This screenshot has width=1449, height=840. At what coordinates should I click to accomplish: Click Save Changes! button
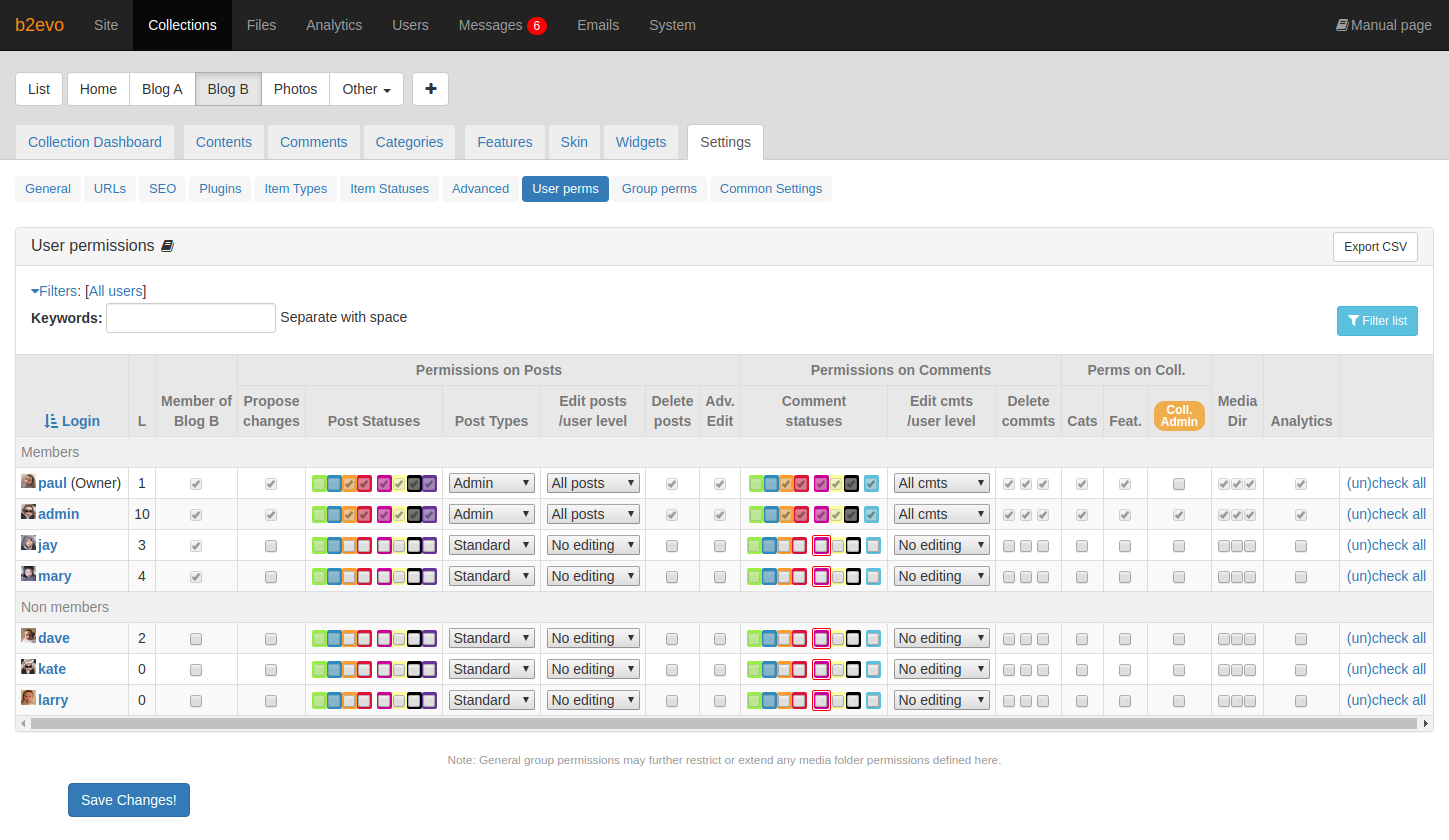129,800
